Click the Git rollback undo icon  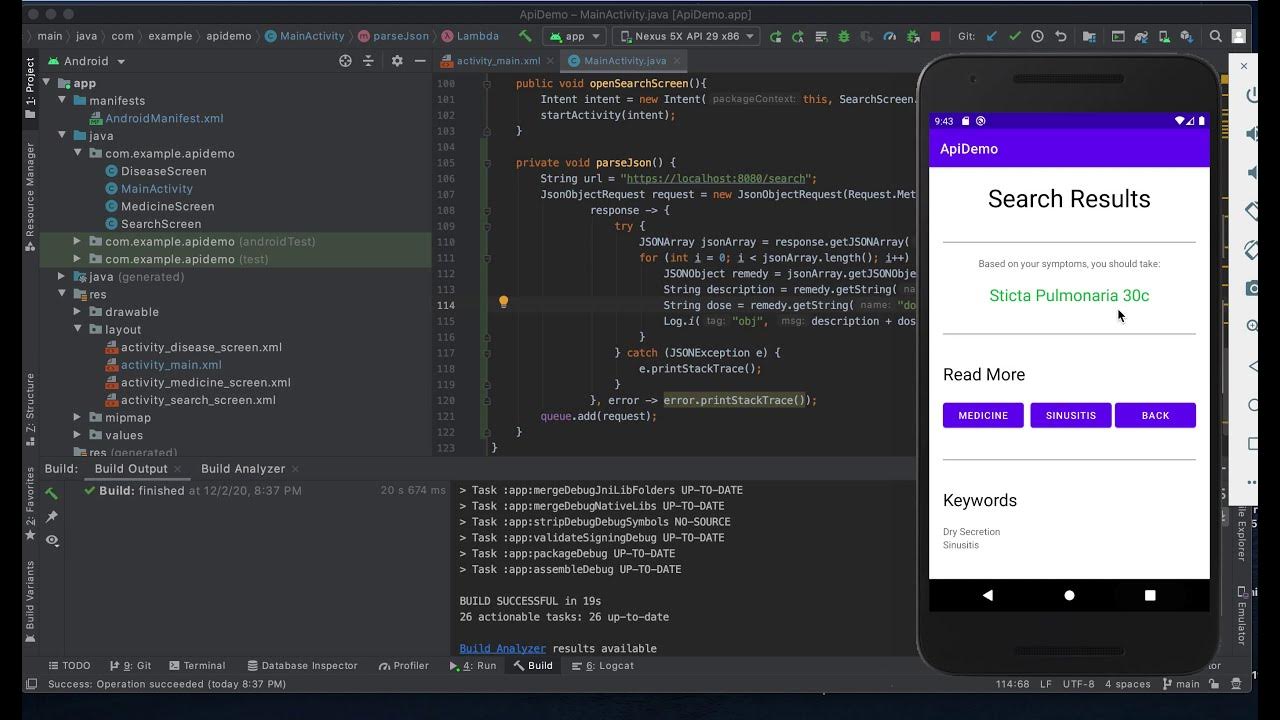pos(1061,36)
